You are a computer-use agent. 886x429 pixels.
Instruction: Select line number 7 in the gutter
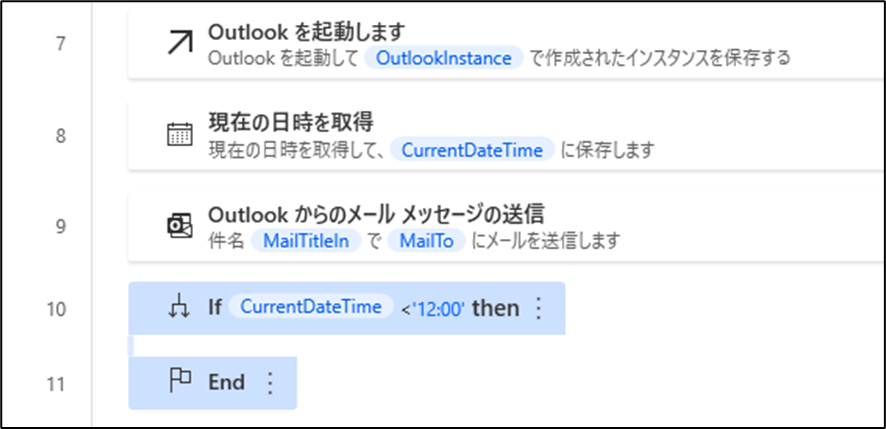61,44
